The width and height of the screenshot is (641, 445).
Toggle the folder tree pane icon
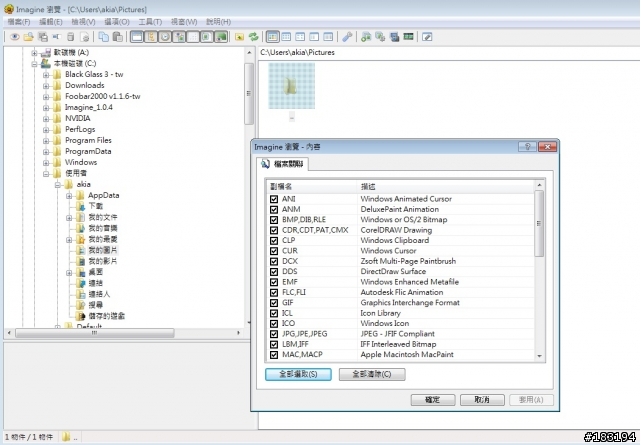tap(151, 37)
